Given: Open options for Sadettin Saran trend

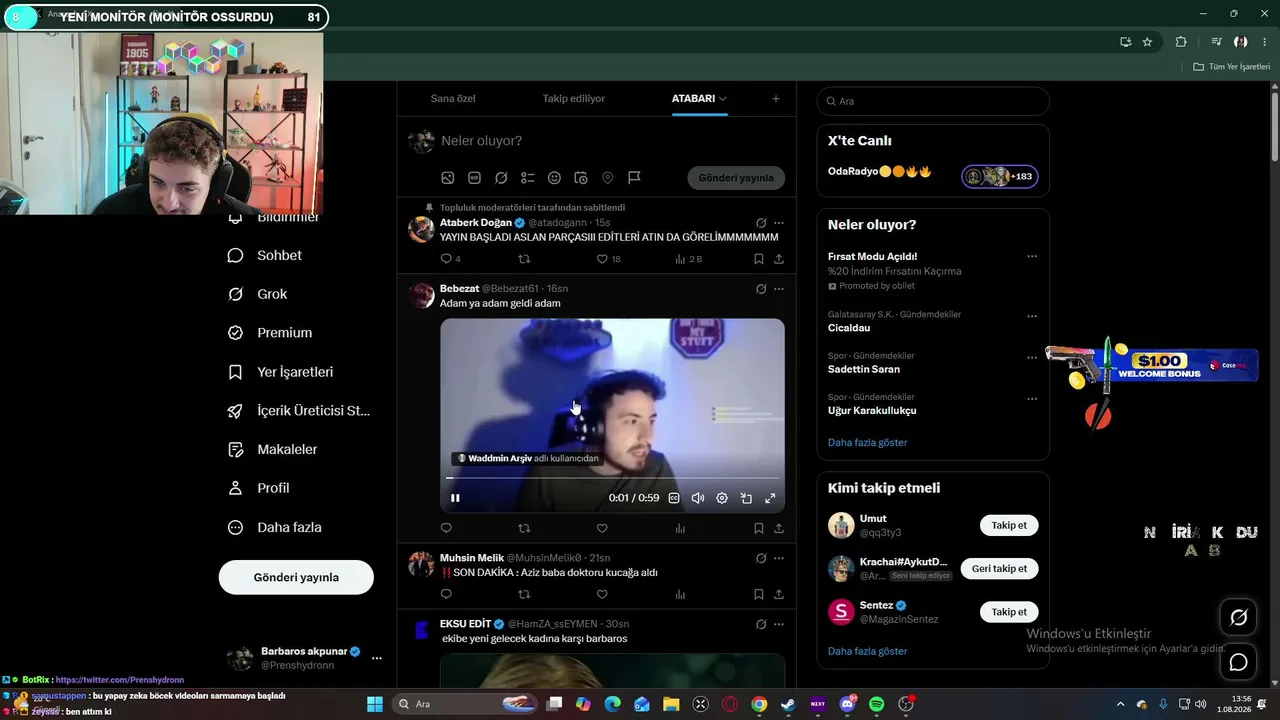Looking at the screenshot, I should click(1032, 357).
